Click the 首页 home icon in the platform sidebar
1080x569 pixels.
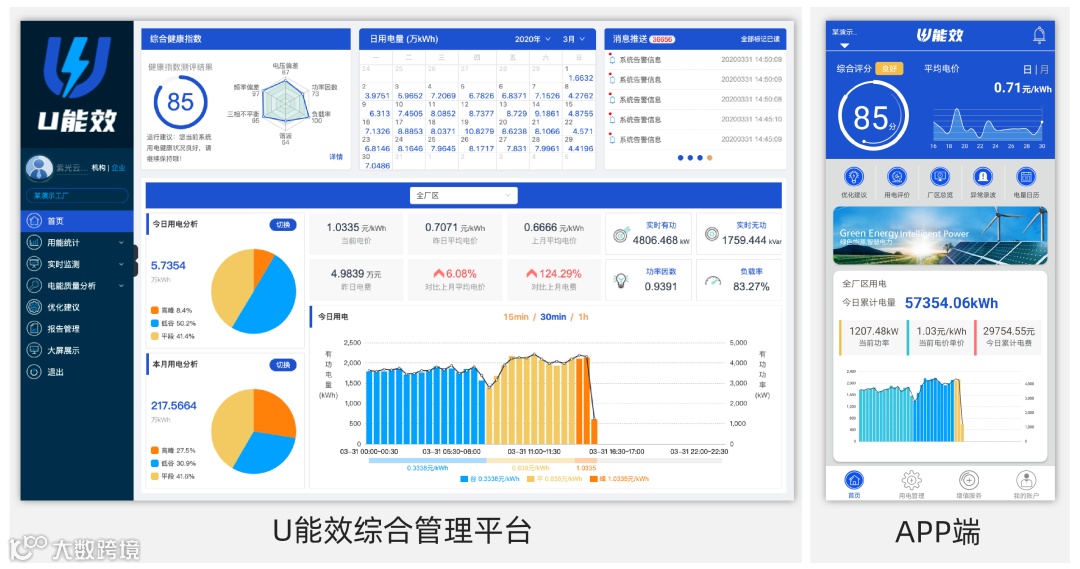click(x=34, y=220)
